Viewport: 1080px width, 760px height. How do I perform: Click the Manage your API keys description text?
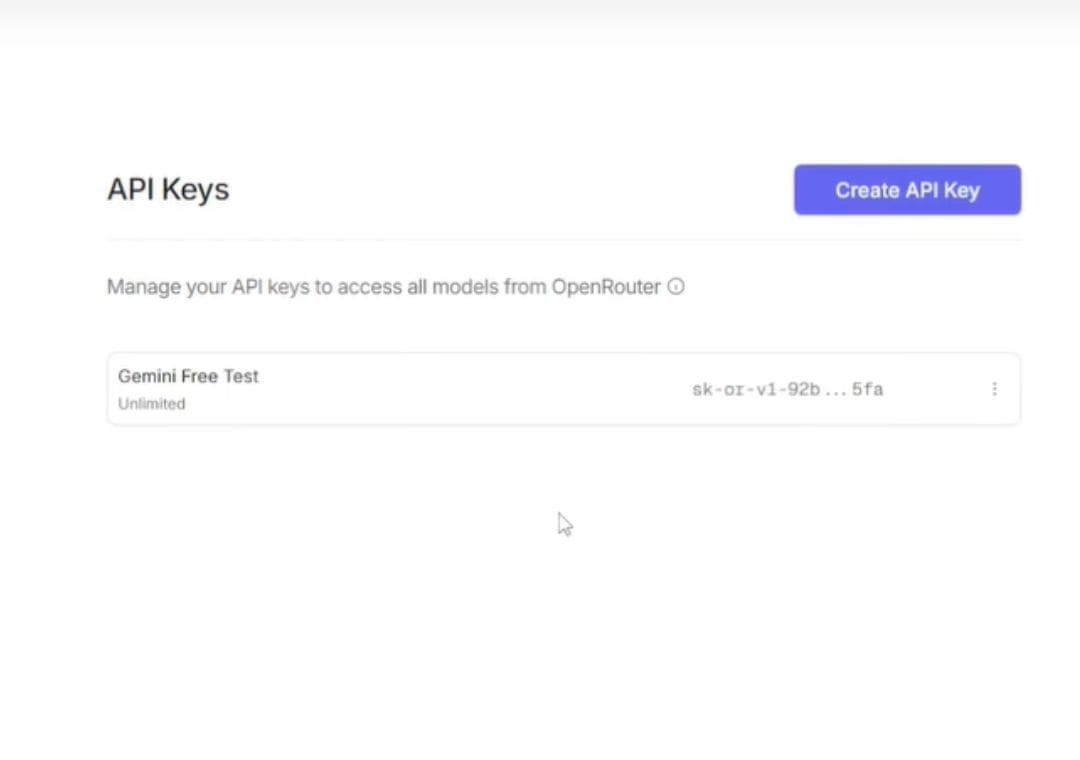384,287
